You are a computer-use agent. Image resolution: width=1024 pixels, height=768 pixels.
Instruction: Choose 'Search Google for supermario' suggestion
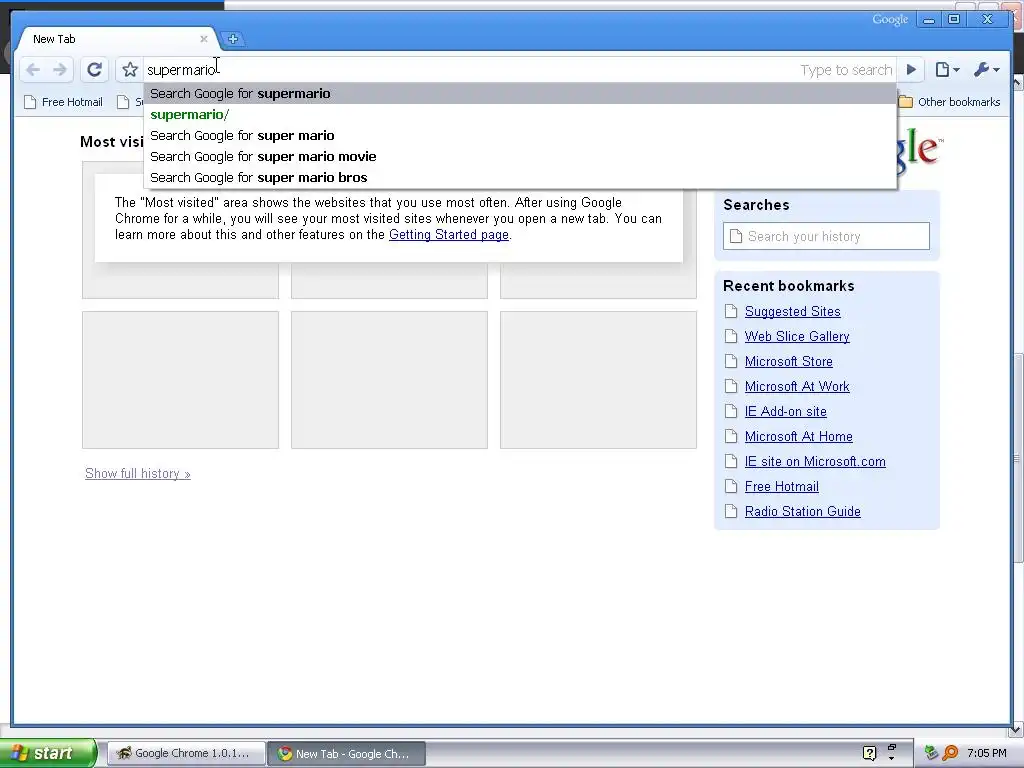[520, 93]
